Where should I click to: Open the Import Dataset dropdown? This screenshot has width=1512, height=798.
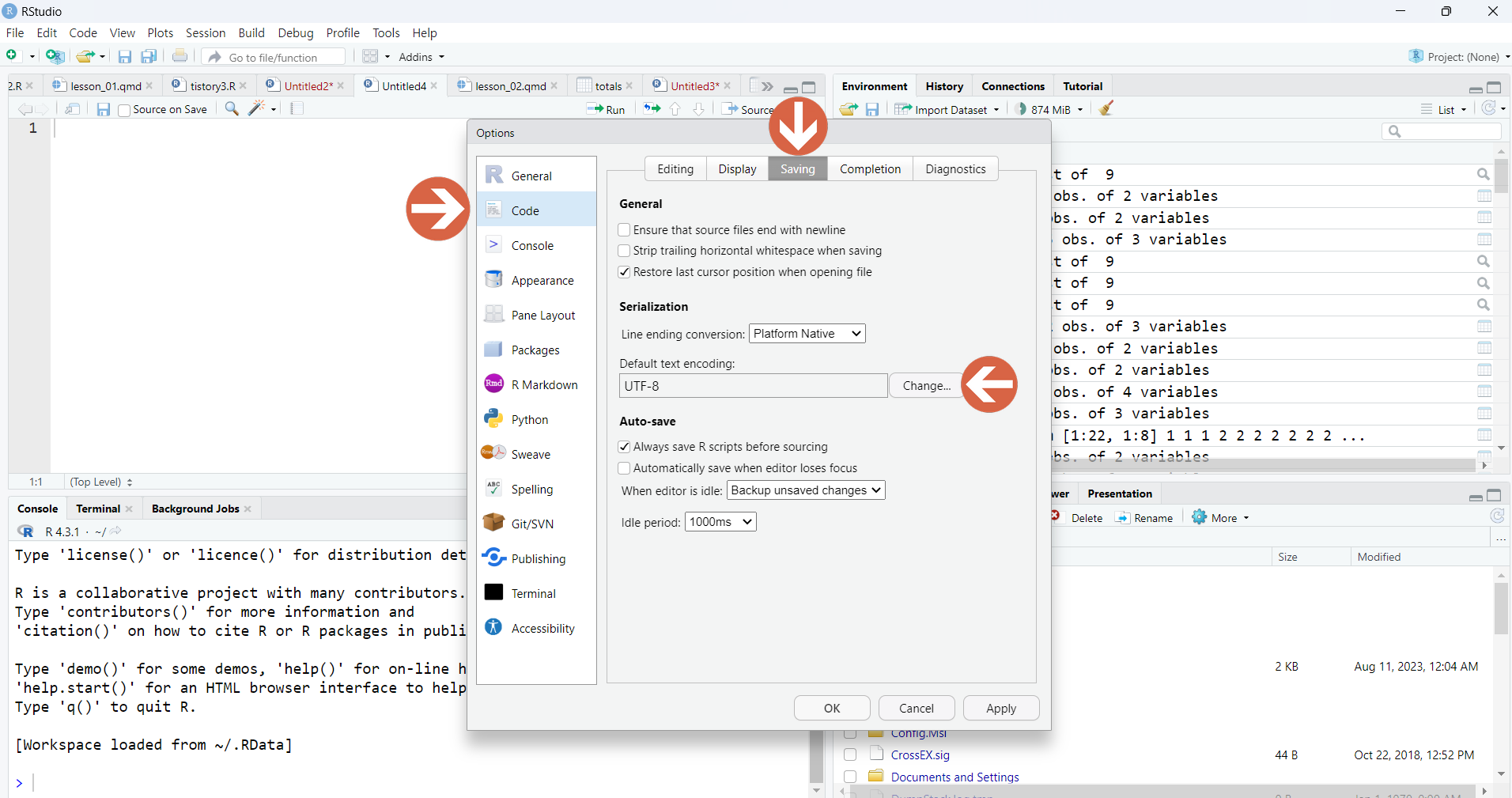click(947, 110)
